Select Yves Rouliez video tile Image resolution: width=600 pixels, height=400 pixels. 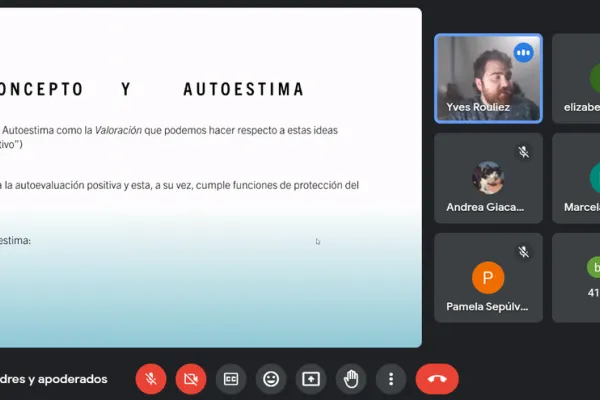pyautogui.click(x=488, y=78)
